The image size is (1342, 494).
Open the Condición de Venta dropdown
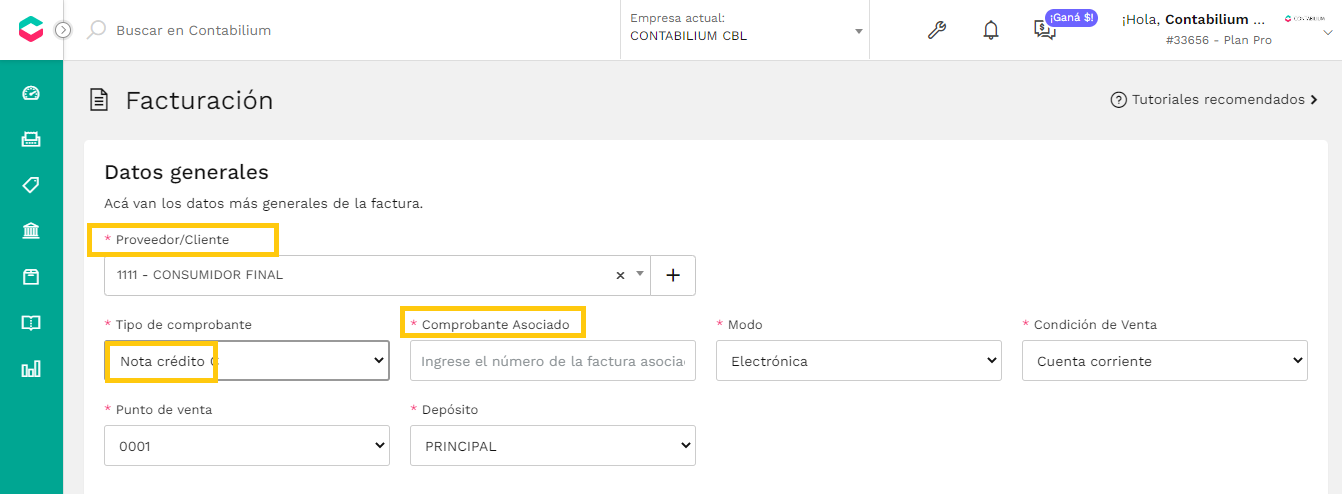pyautogui.click(x=1165, y=361)
